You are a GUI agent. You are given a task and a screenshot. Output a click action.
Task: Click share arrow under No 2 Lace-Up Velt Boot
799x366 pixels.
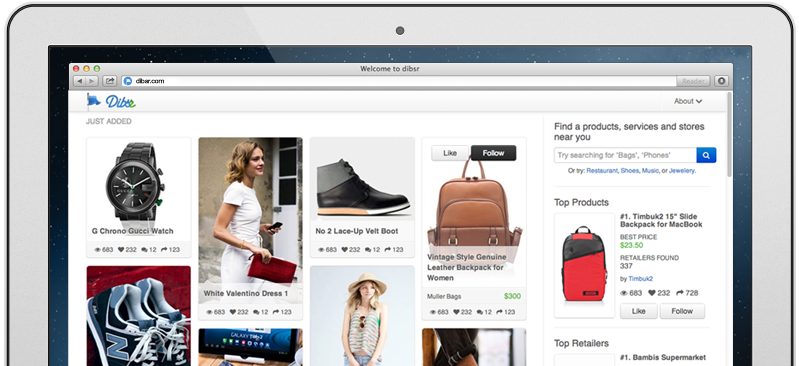click(387, 250)
